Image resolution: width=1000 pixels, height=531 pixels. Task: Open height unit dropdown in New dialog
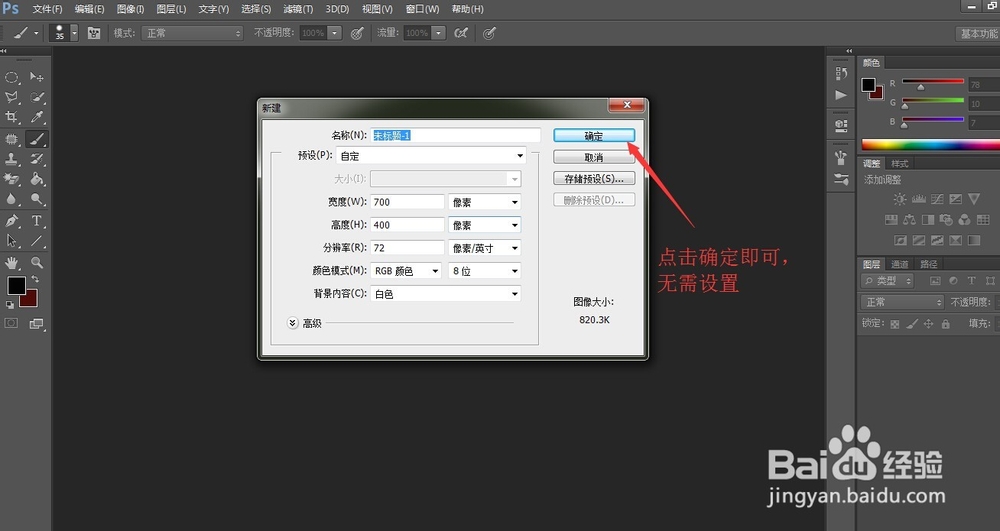click(485, 225)
